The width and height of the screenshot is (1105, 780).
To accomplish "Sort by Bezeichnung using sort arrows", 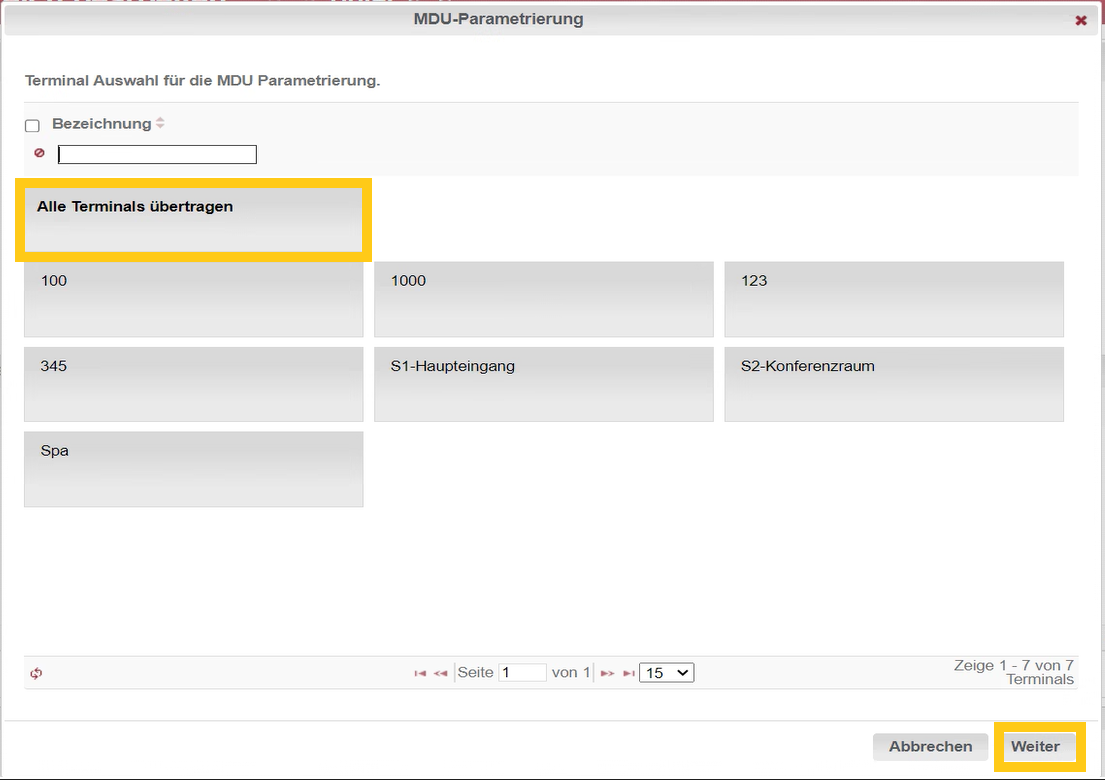I will point(160,124).
